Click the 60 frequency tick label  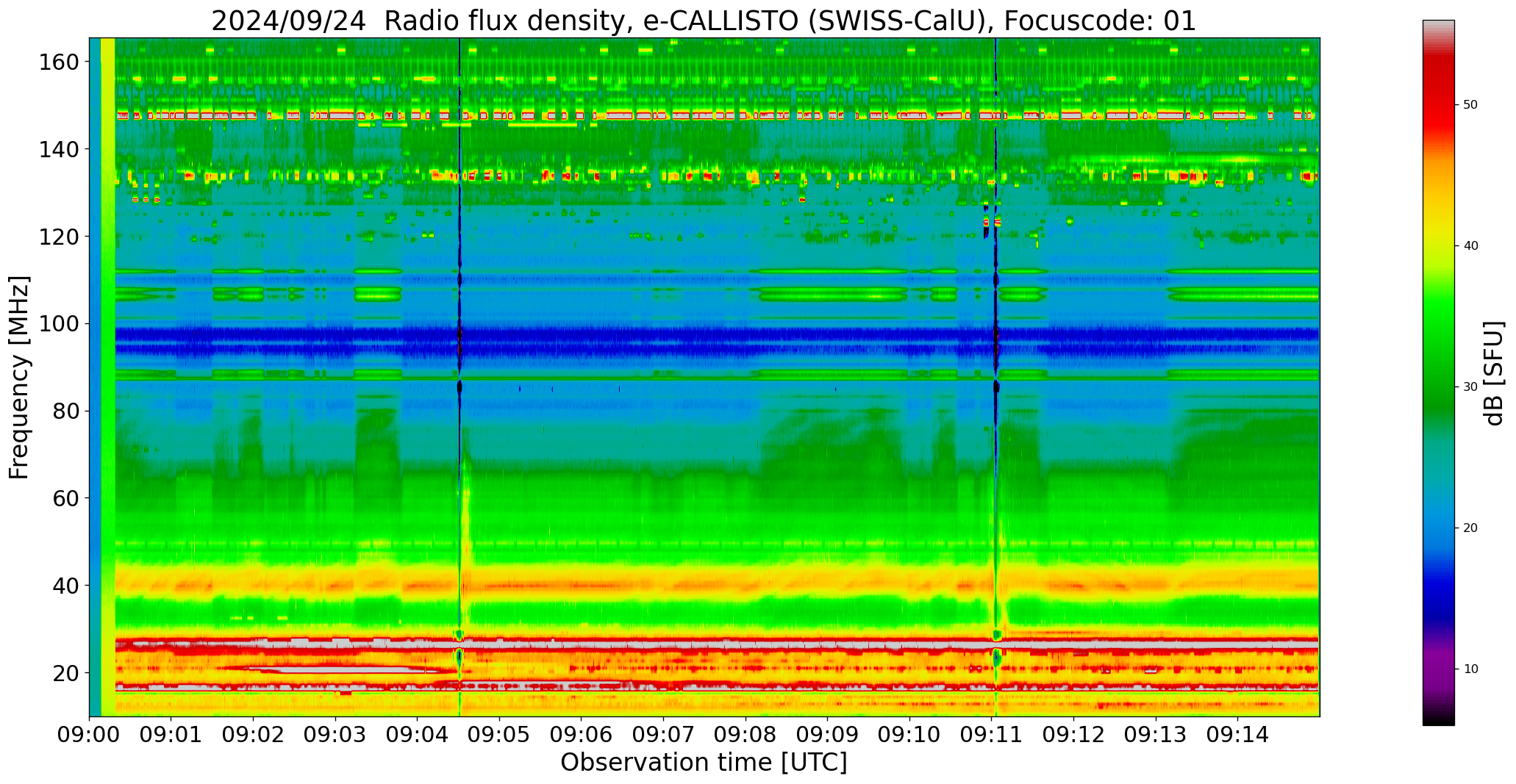tap(65, 498)
